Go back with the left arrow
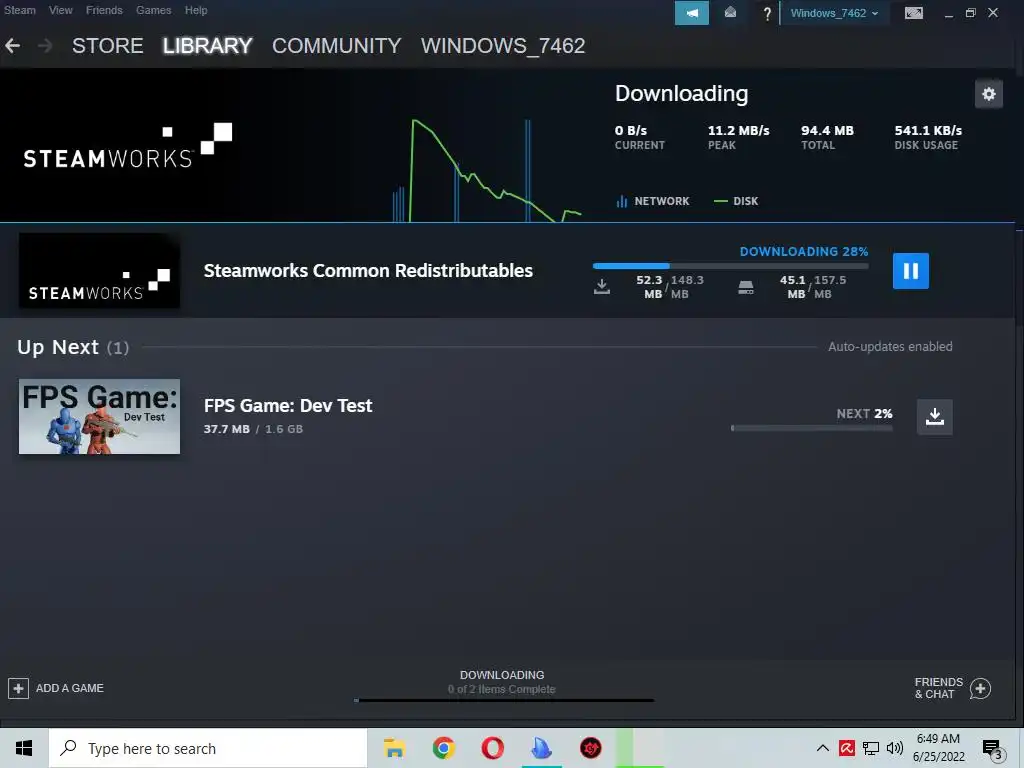The height and width of the screenshot is (768, 1024). pos(12,46)
